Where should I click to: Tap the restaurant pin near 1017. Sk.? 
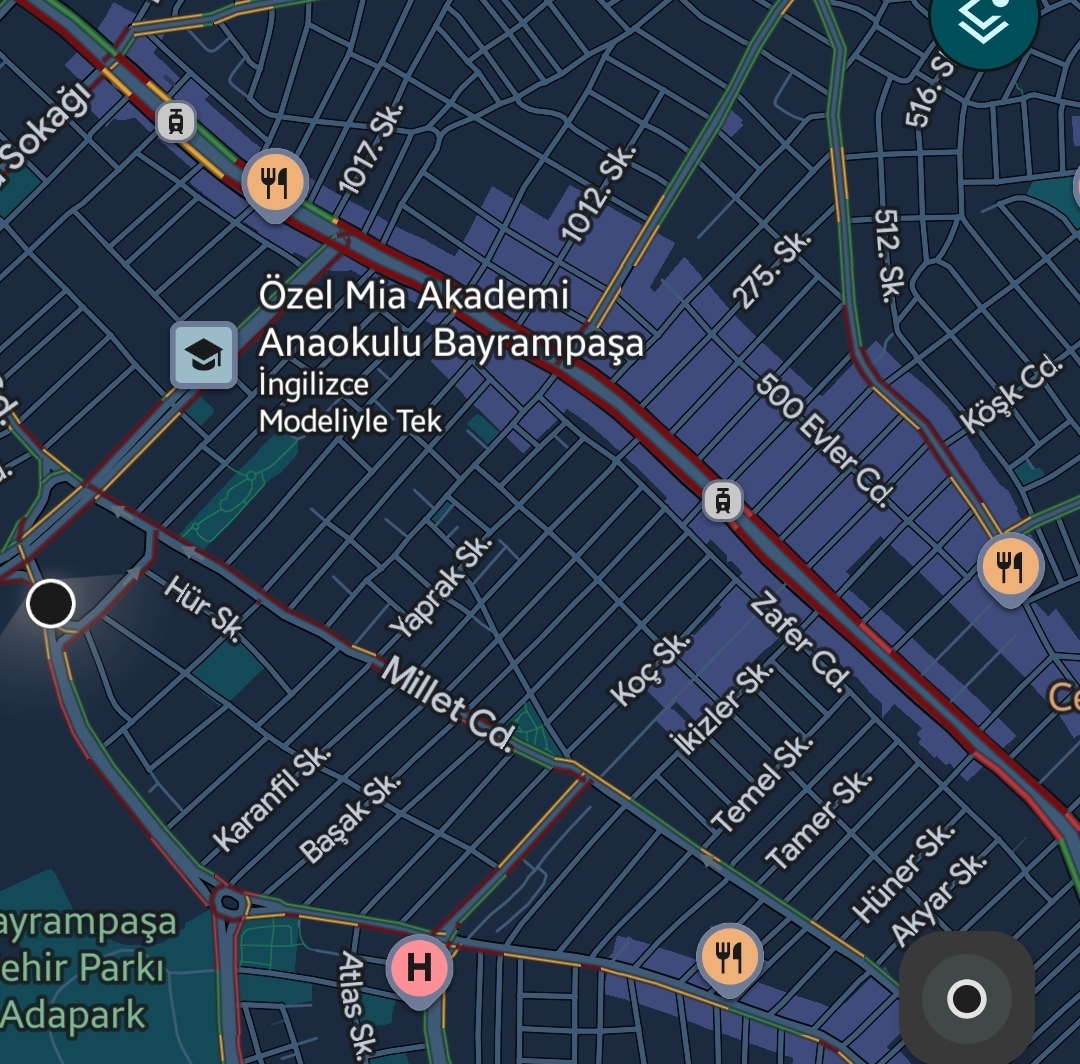pyautogui.click(x=275, y=182)
